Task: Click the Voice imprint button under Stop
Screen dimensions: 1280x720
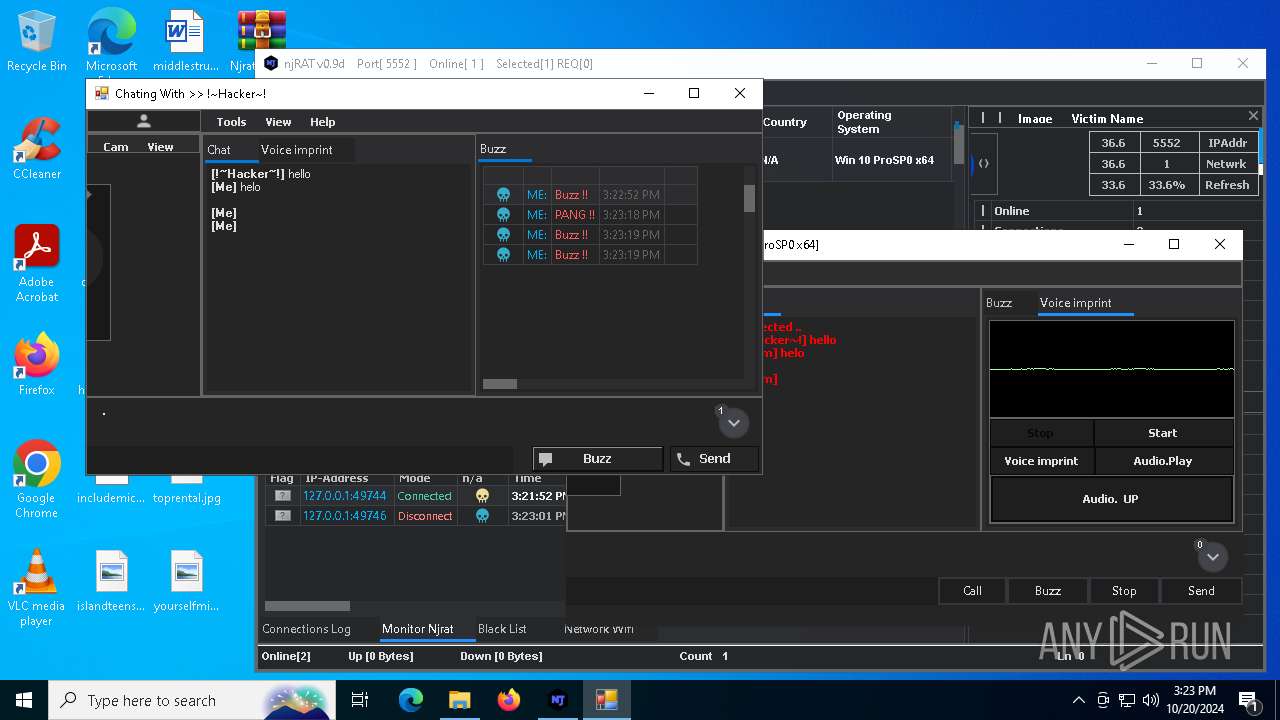Action: [x=1041, y=461]
